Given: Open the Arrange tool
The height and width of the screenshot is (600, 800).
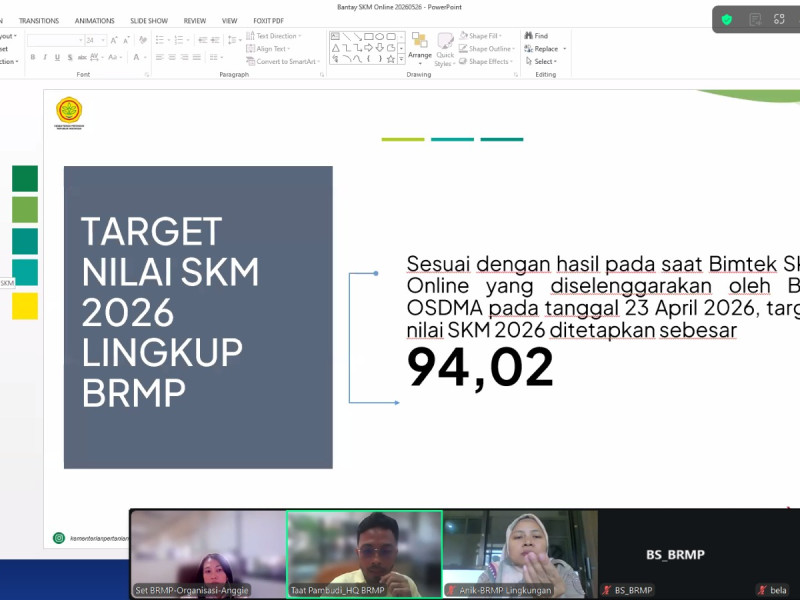Looking at the screenshot, I should tap(420, 48).
